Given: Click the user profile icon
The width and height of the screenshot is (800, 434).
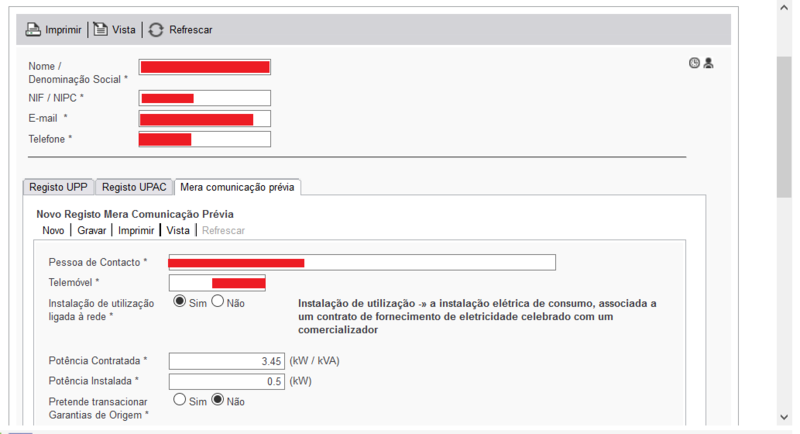Looking at the screenshot, I should click(709, 63).
